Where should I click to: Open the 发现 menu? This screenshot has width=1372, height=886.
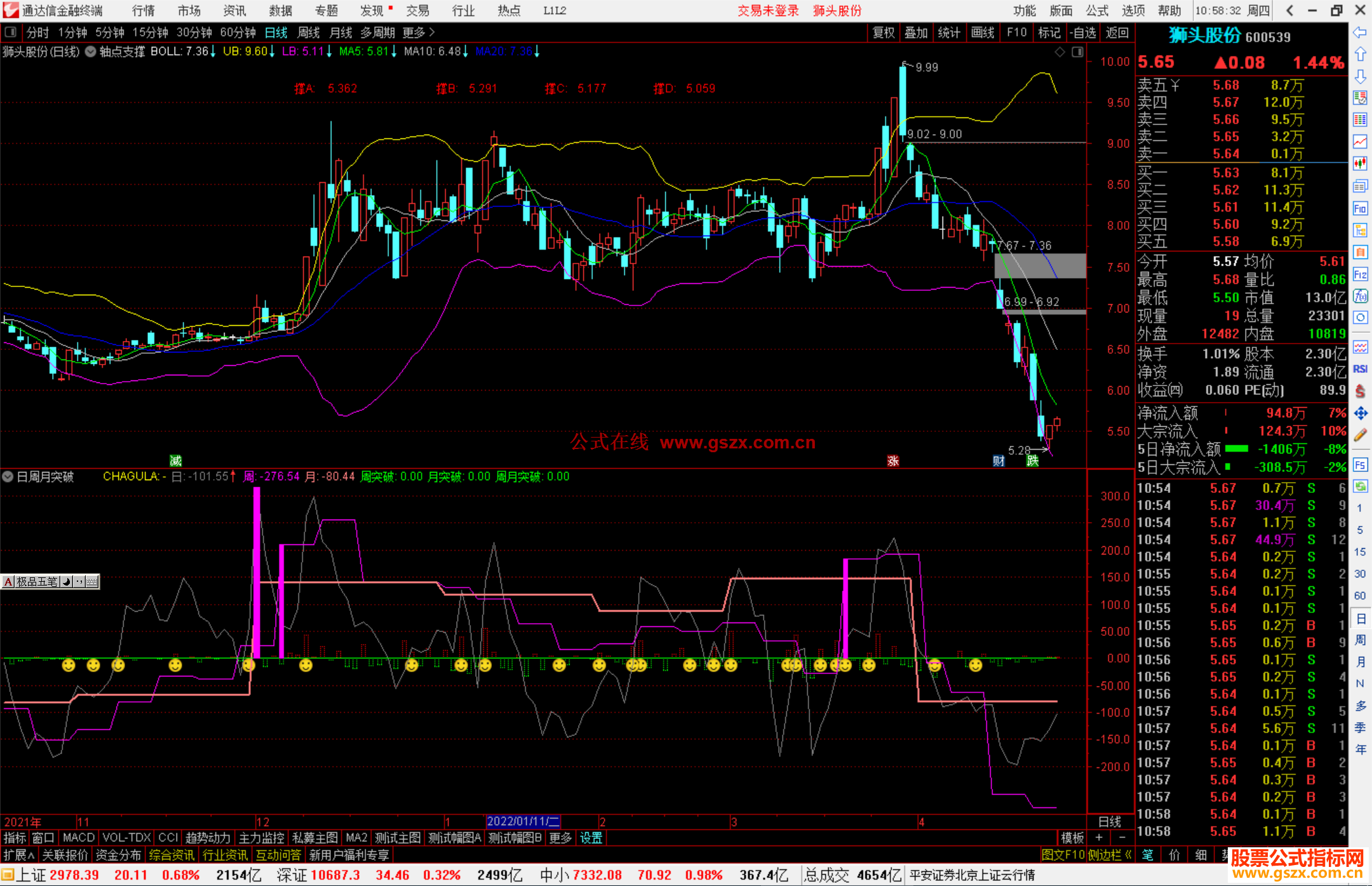click(x=372, y=11)
